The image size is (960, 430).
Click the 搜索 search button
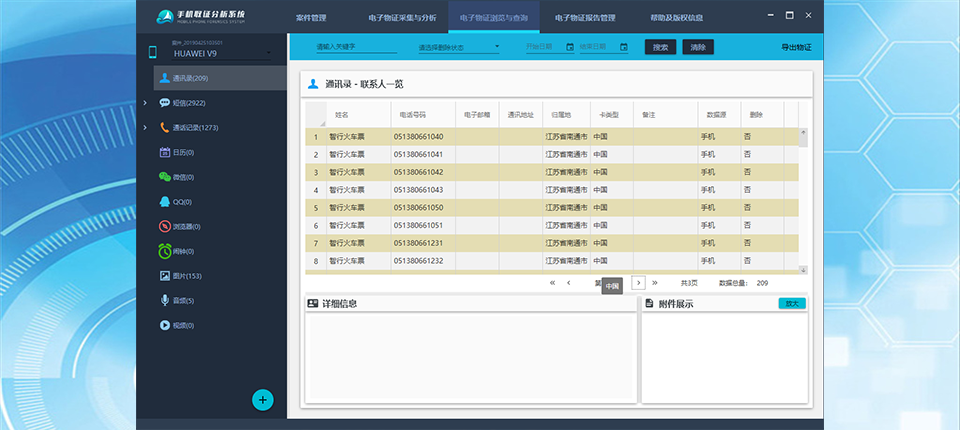[x=661, y=47]
